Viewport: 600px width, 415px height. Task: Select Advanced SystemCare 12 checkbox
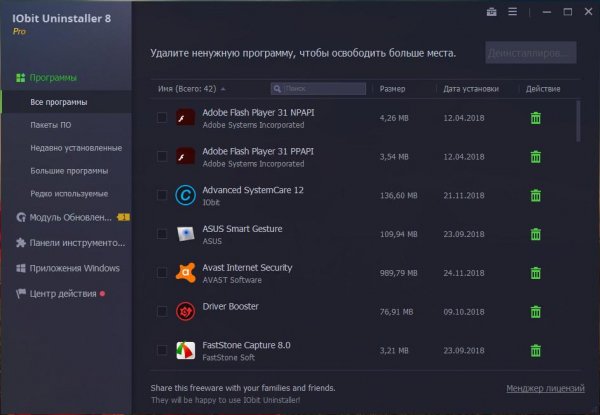click(162, 195)
